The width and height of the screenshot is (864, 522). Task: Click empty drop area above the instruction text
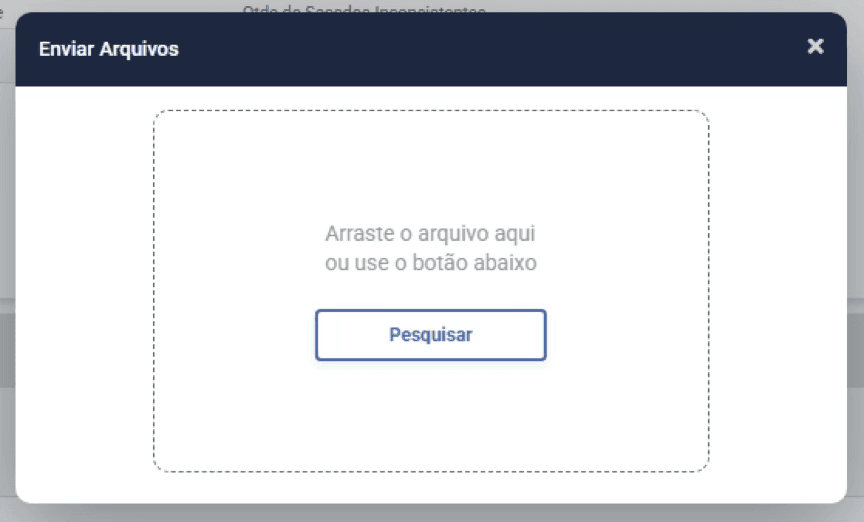pos(431,165)
